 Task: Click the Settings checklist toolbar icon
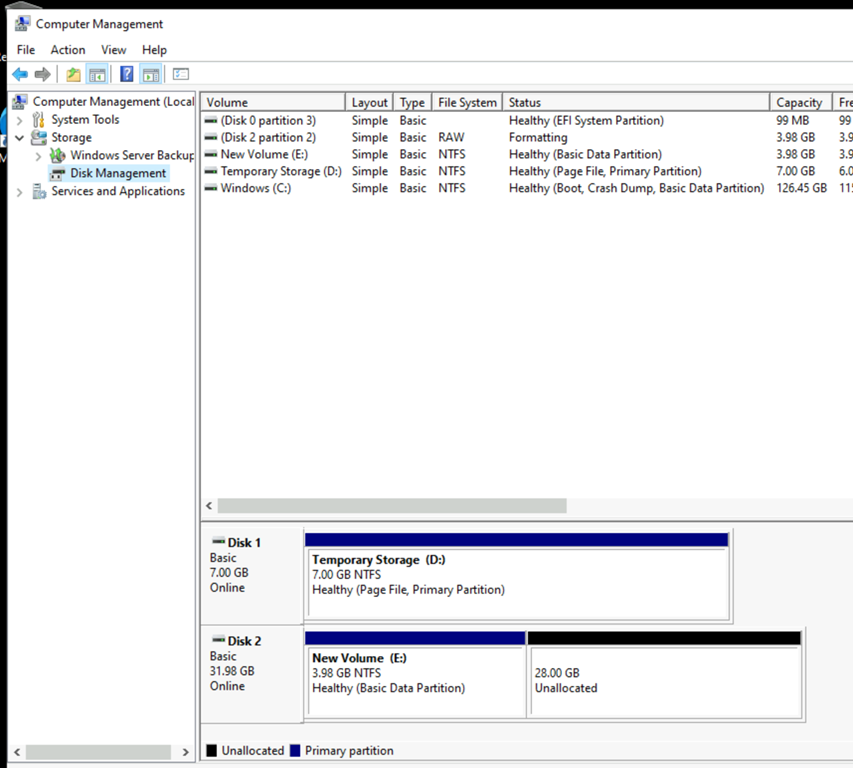(181, 74)
